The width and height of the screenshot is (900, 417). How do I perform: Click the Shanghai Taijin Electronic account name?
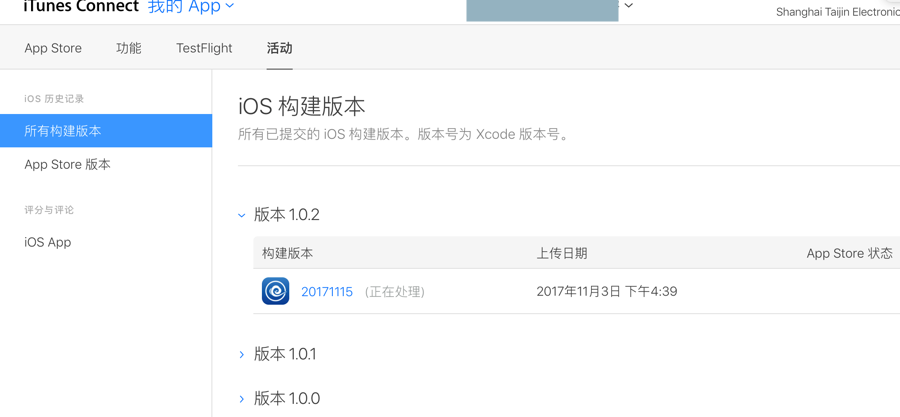tap(837, 12)
